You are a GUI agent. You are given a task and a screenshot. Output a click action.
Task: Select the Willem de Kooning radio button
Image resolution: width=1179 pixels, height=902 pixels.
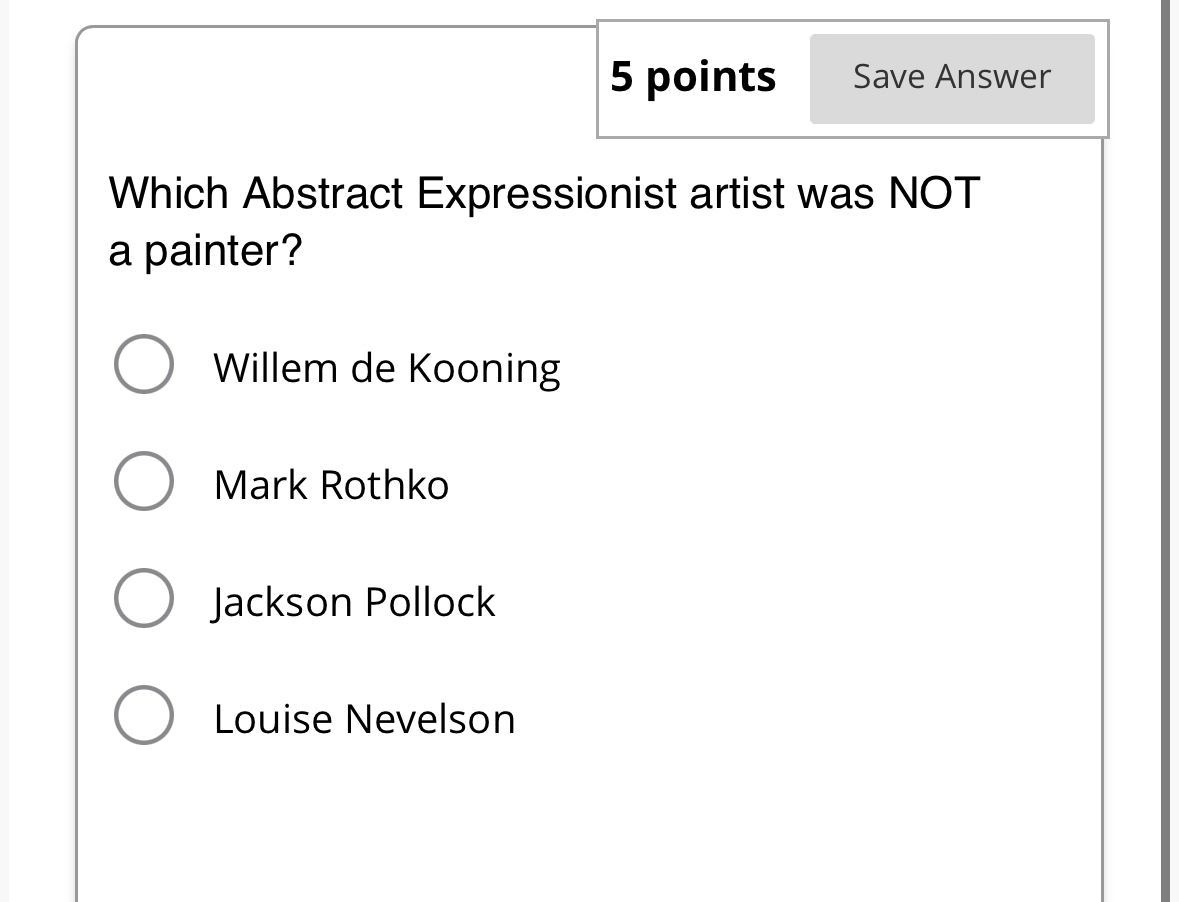143,364
